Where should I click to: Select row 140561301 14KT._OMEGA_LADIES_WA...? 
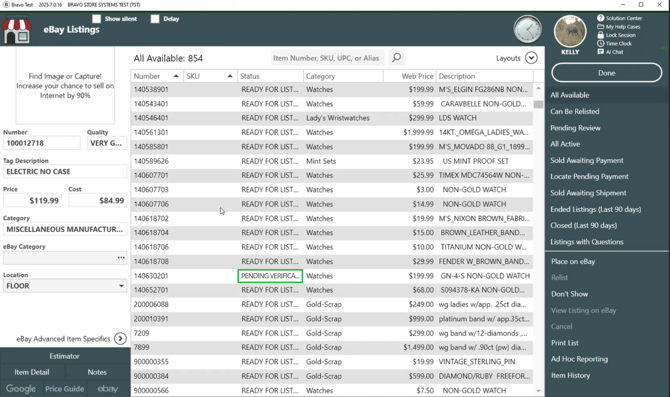coord(332,132)
